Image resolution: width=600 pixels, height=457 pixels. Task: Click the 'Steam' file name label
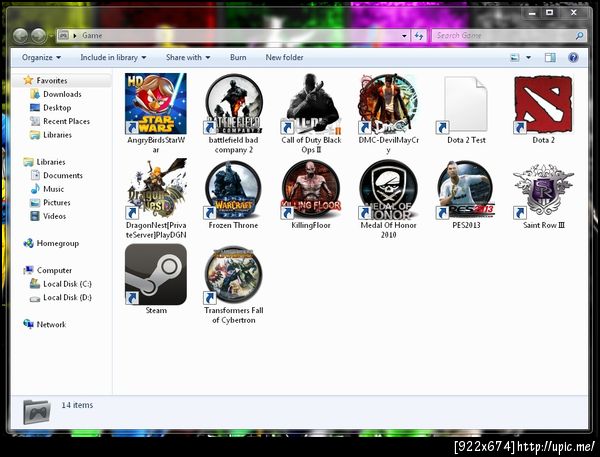(x=156, y=310)
